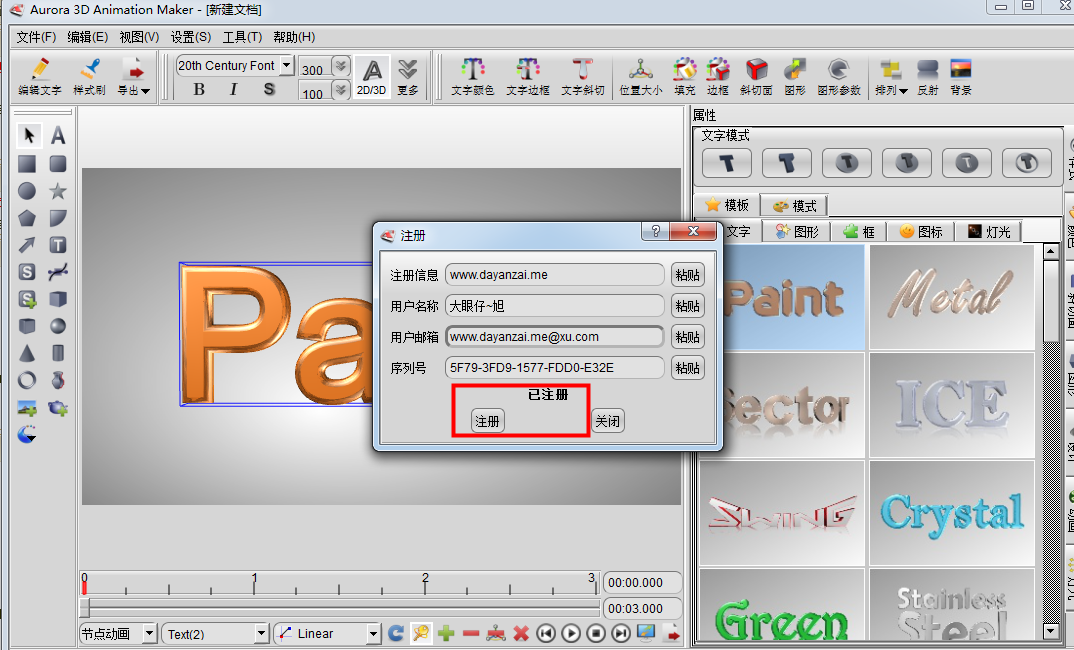Click the green plus add keyframe icon
1074x650 pixels.
pyautogui.click(x=447, y=634)
